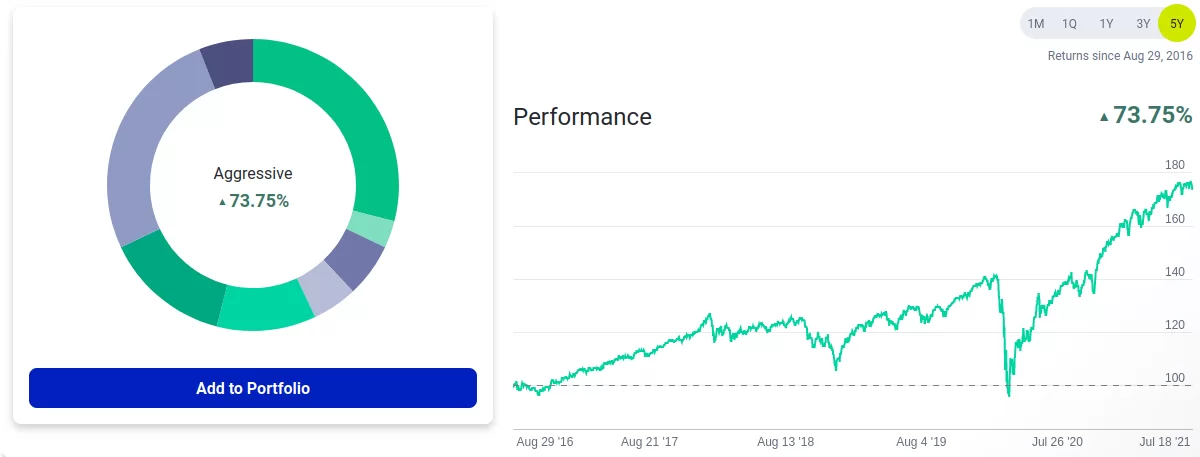Click the small mint green donut segment
This screenshot has width=1200, height=457.
pos(371,229)
